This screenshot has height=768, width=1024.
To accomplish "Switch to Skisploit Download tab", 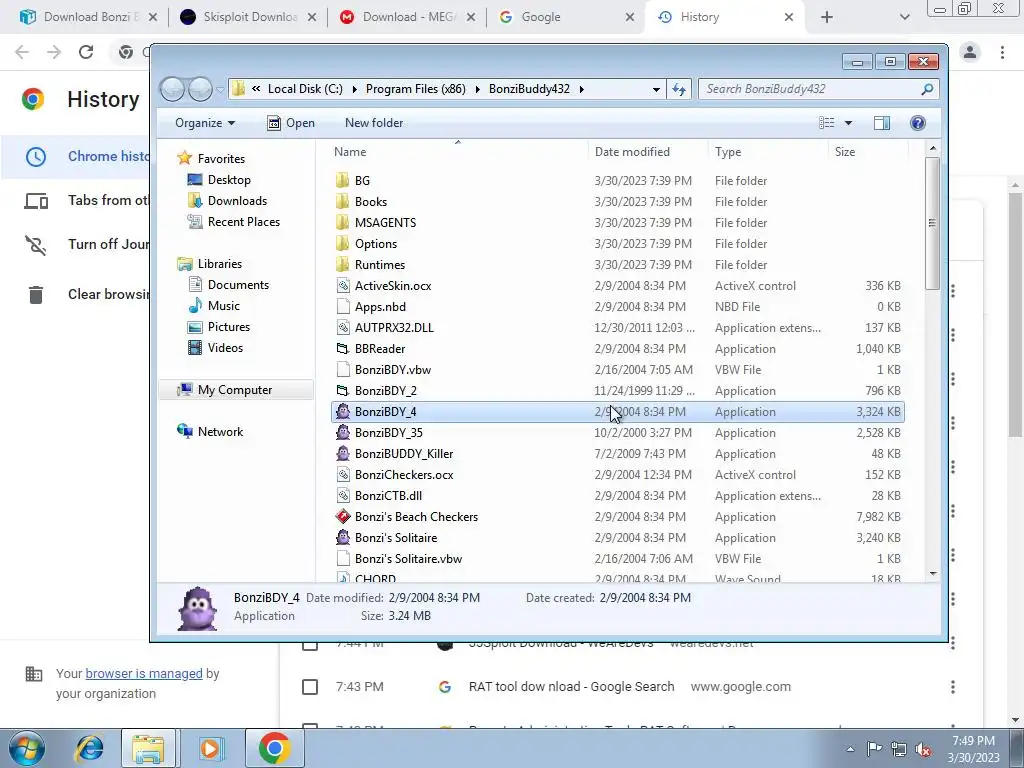I will coord(249,17).
